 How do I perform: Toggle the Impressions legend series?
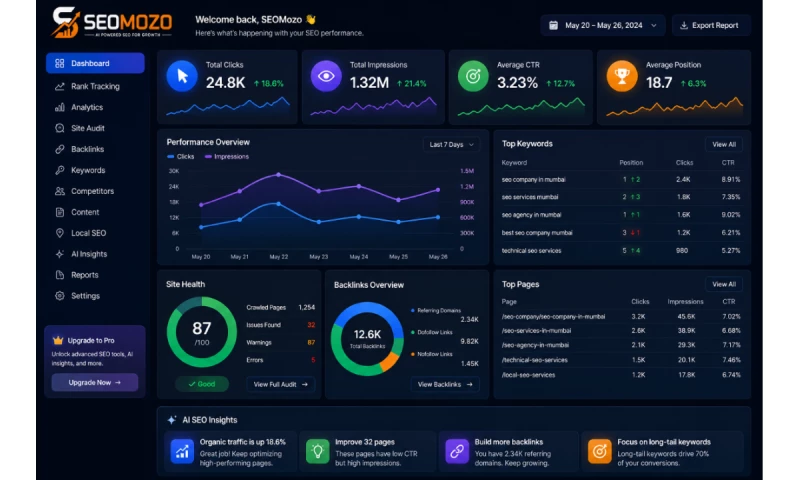(x=227, y=157)
